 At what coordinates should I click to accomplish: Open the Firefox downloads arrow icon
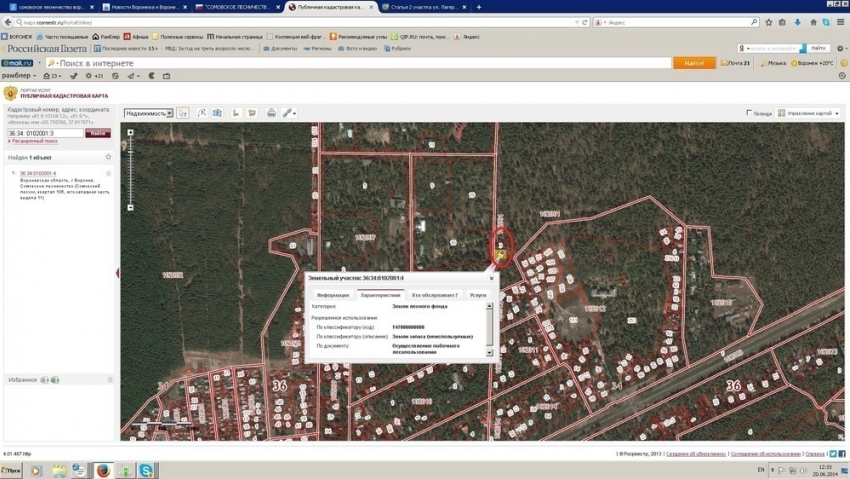click(x=797, y=22)
